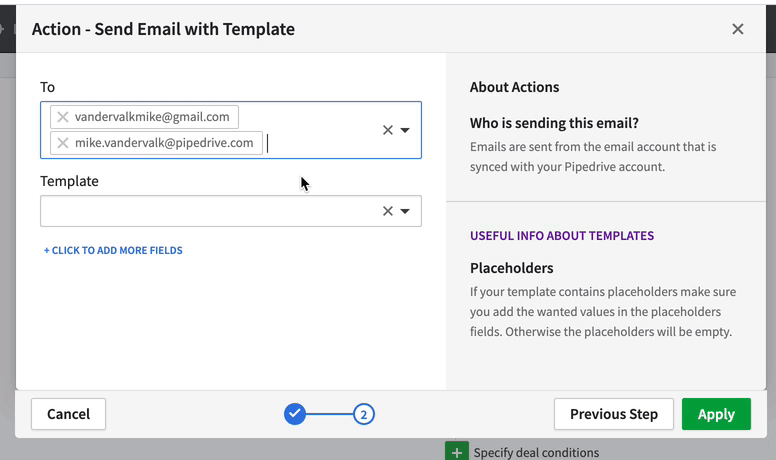Remove mike.vandervalk@pipedrive.com recipient chip
Screen dimensions: 776x460
click(x=63, y=143)
